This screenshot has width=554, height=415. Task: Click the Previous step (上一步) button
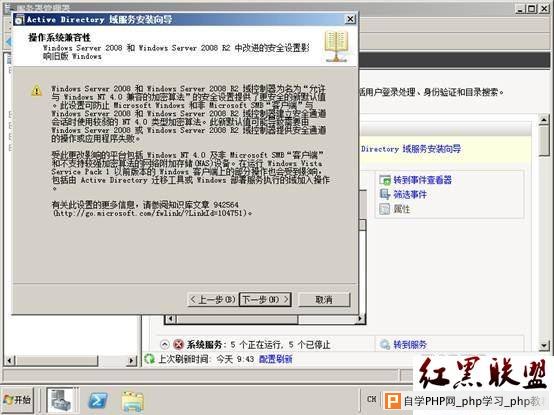point(213,300)
